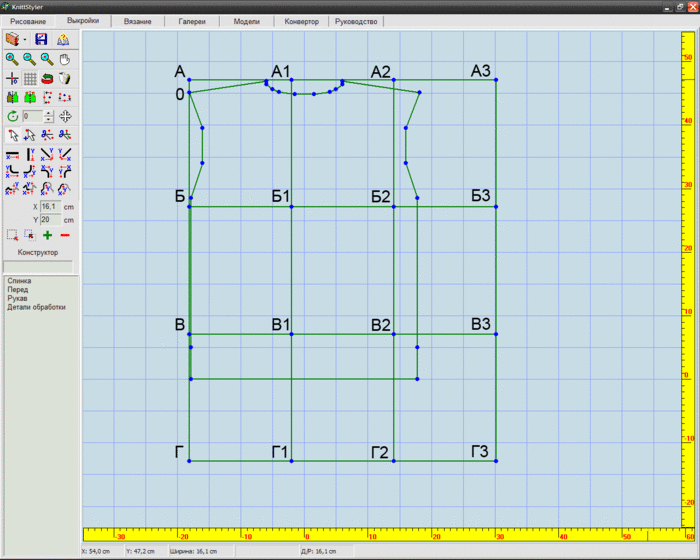Switch to the Выкройки tab

coord(83,21)
